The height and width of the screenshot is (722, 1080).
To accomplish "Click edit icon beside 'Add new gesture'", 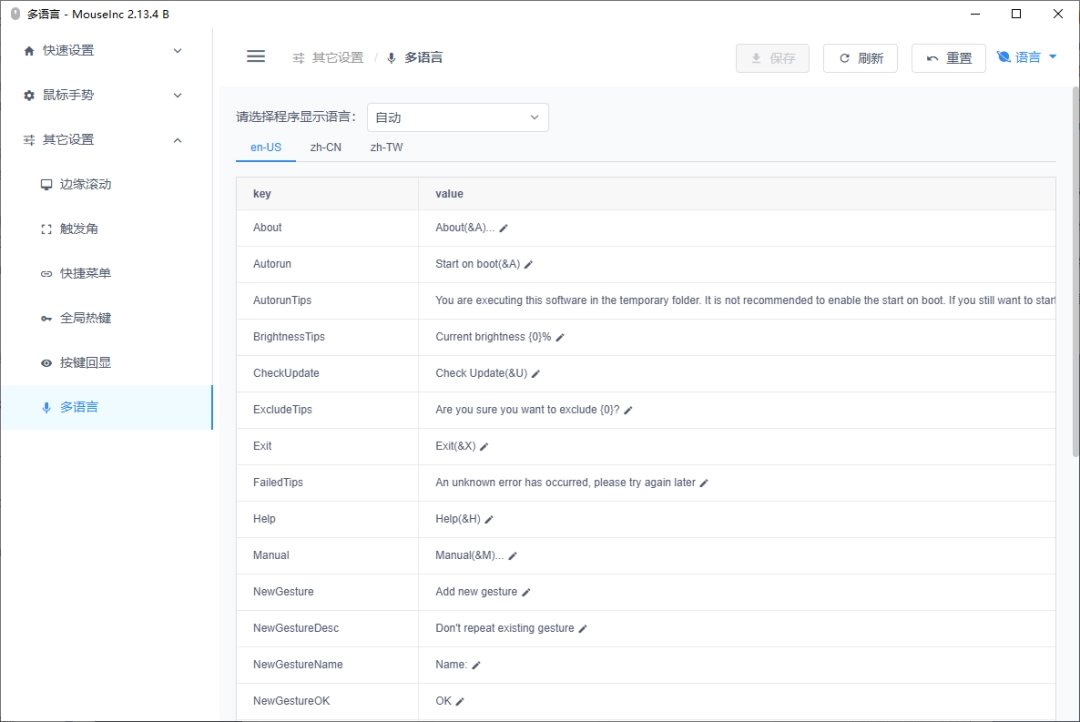I will pos(527,592).
